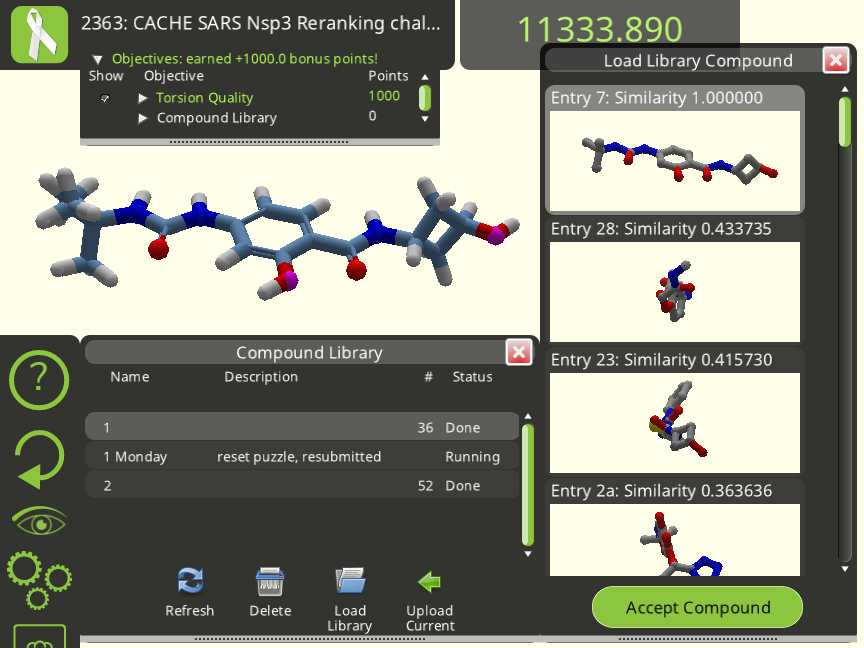
Task: Click the green gears icon
Action: pyautogui.click(x=39, y=578)
